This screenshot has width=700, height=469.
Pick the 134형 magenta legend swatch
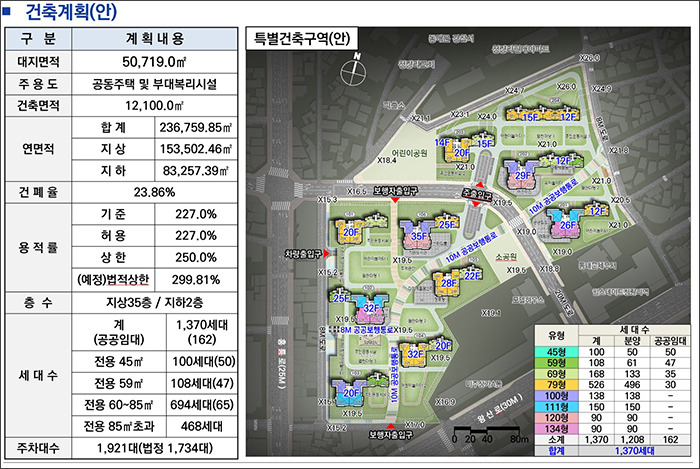tap(556, 429)
